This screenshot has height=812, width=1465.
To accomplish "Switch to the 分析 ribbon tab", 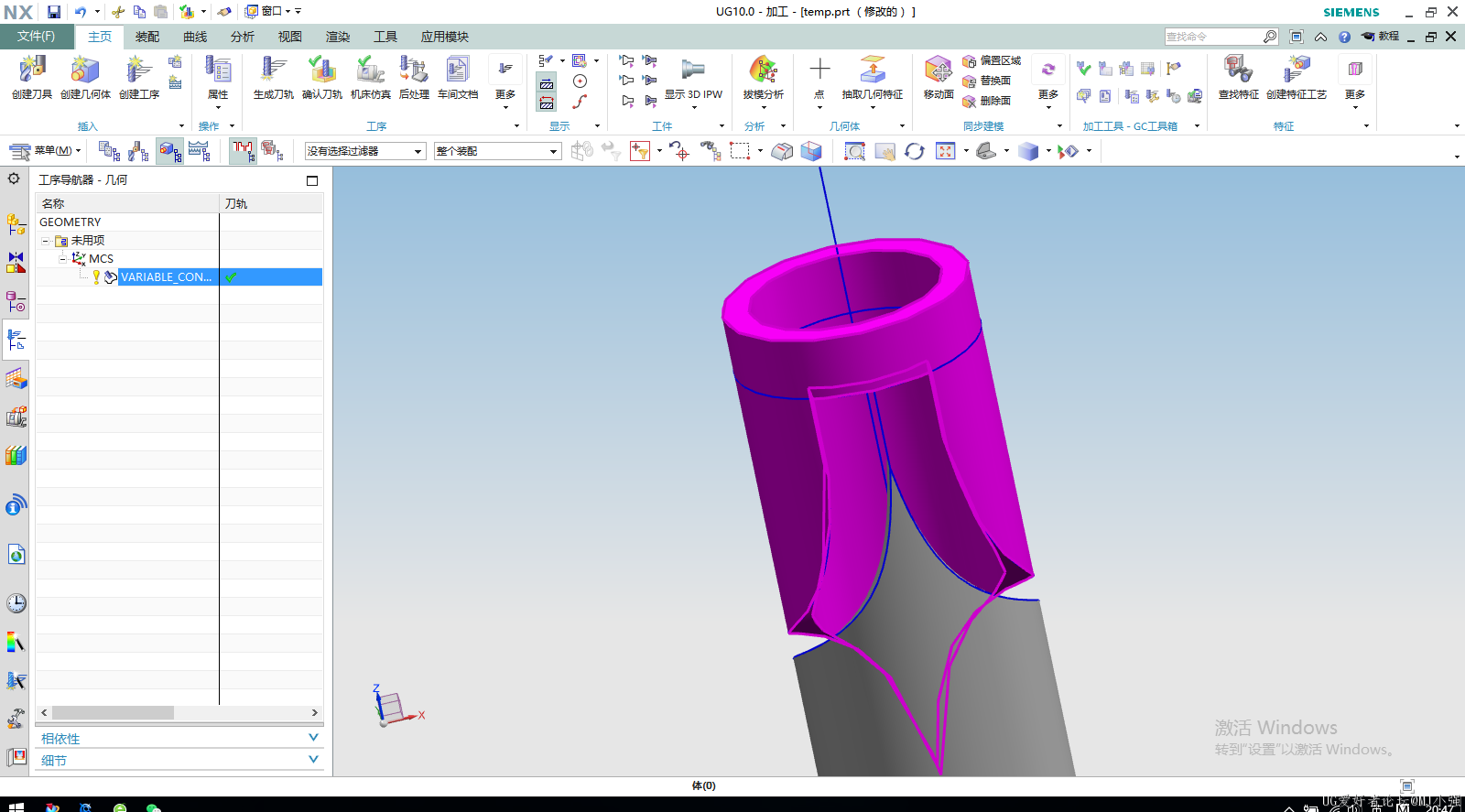I will 243,37.
